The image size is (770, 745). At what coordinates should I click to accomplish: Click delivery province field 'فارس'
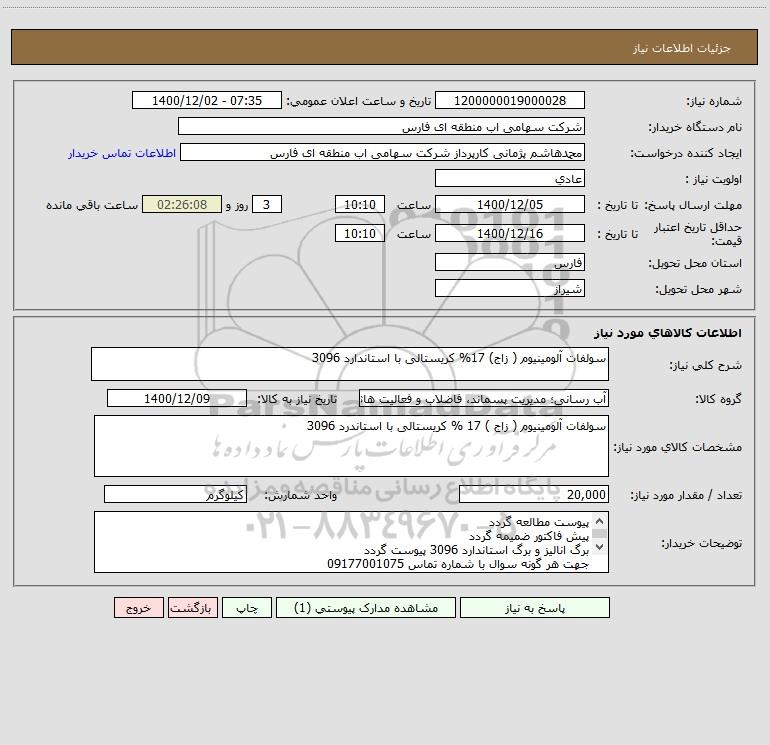click(510, 262)
